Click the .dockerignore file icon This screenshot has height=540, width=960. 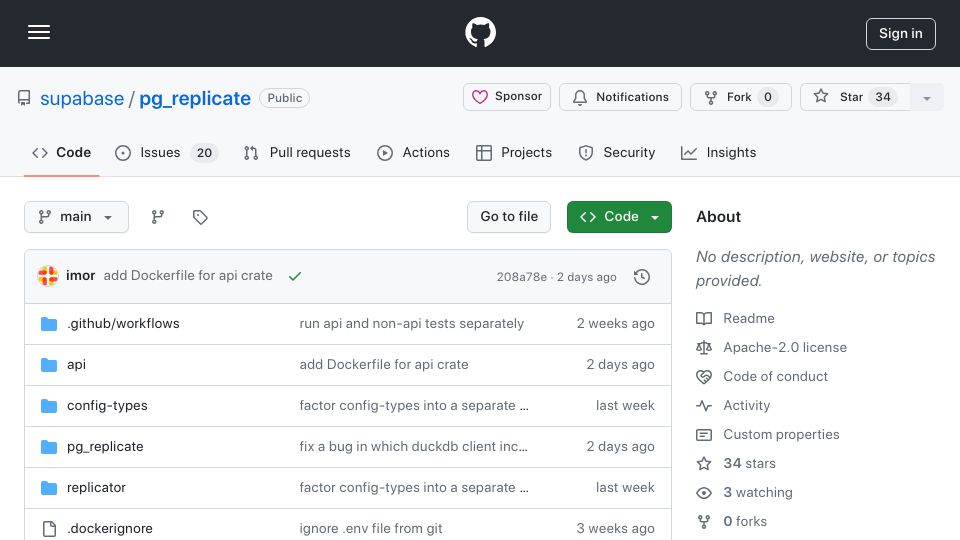click(x=49, y=529)
